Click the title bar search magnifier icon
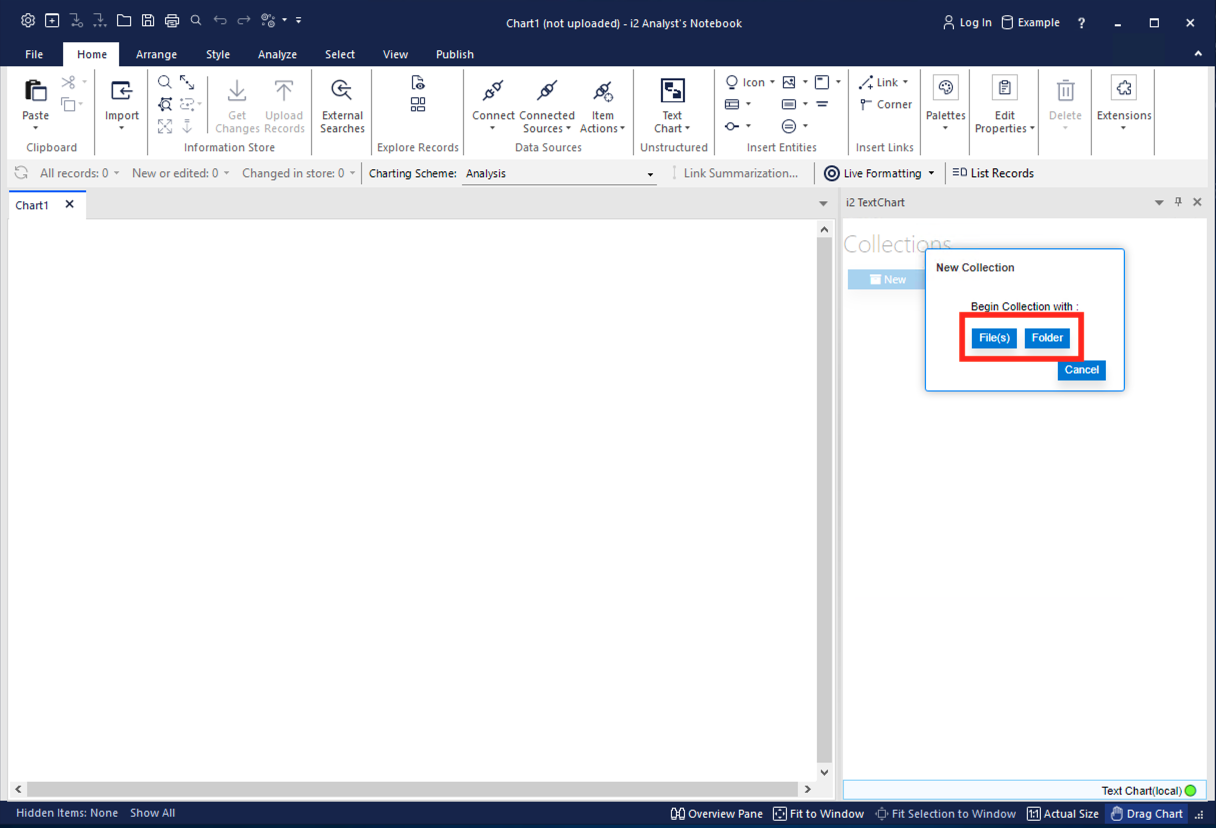The width and height of the screenshot is (1216, 828). pyautogui.click(x=196, y=20)
